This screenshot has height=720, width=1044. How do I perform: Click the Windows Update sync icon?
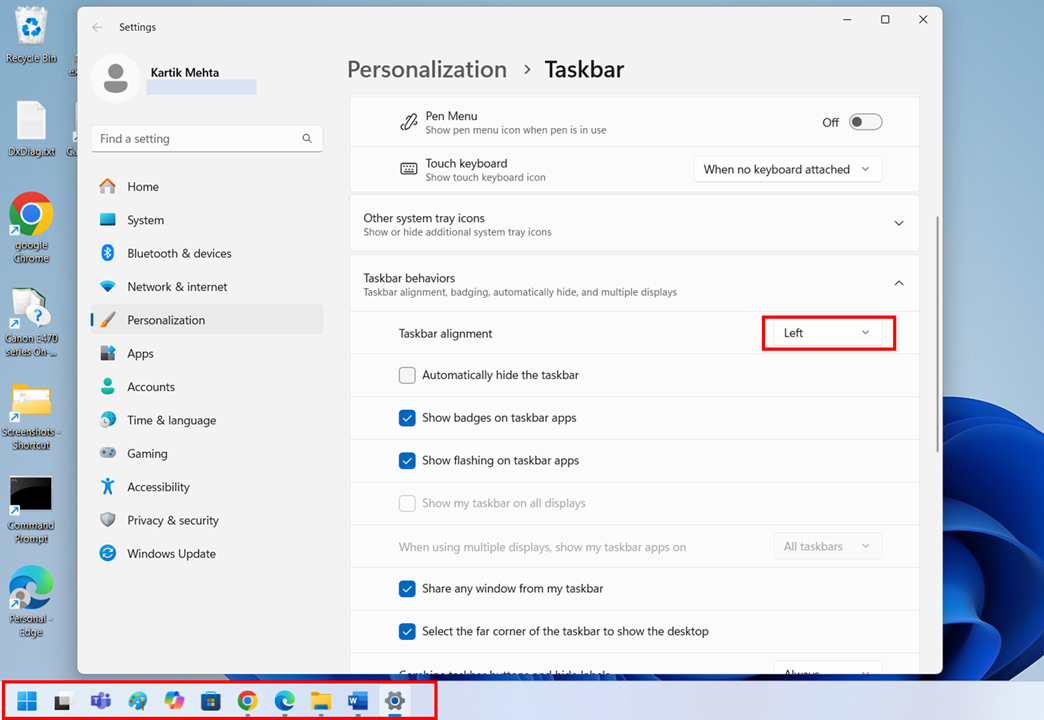pyautogui.click(x=107, y=553)
